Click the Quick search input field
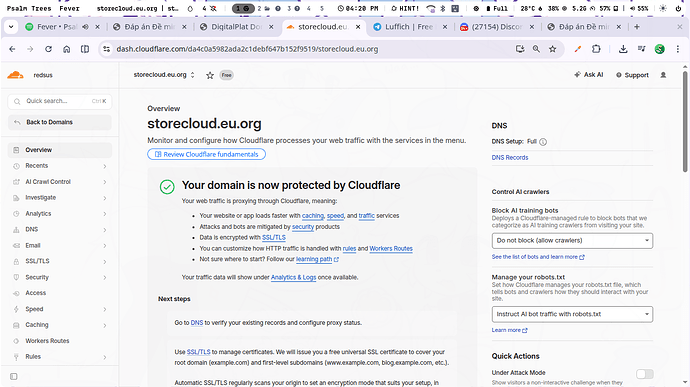The image size is (690, 387). click(x=60, y=101)
